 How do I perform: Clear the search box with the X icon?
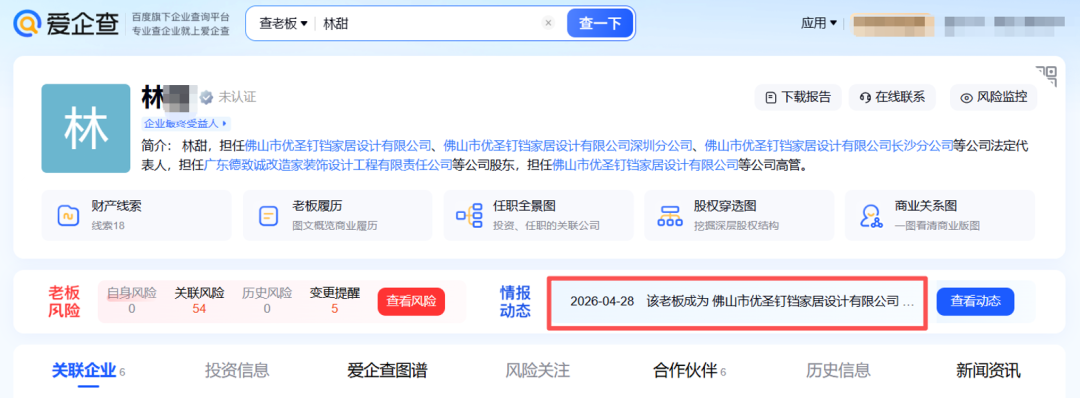(548, 23)
